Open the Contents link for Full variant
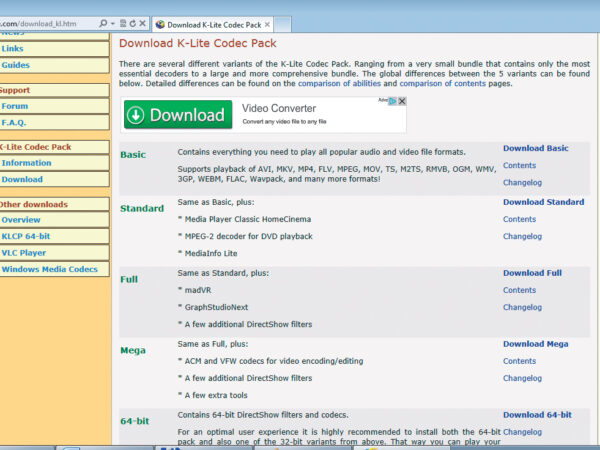 [x=519, y=290]
